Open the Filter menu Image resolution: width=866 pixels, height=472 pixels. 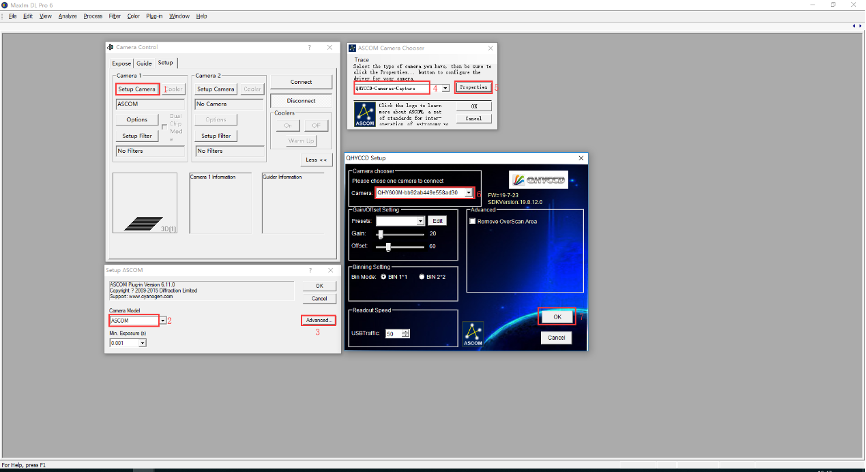(x=114, y=17)
